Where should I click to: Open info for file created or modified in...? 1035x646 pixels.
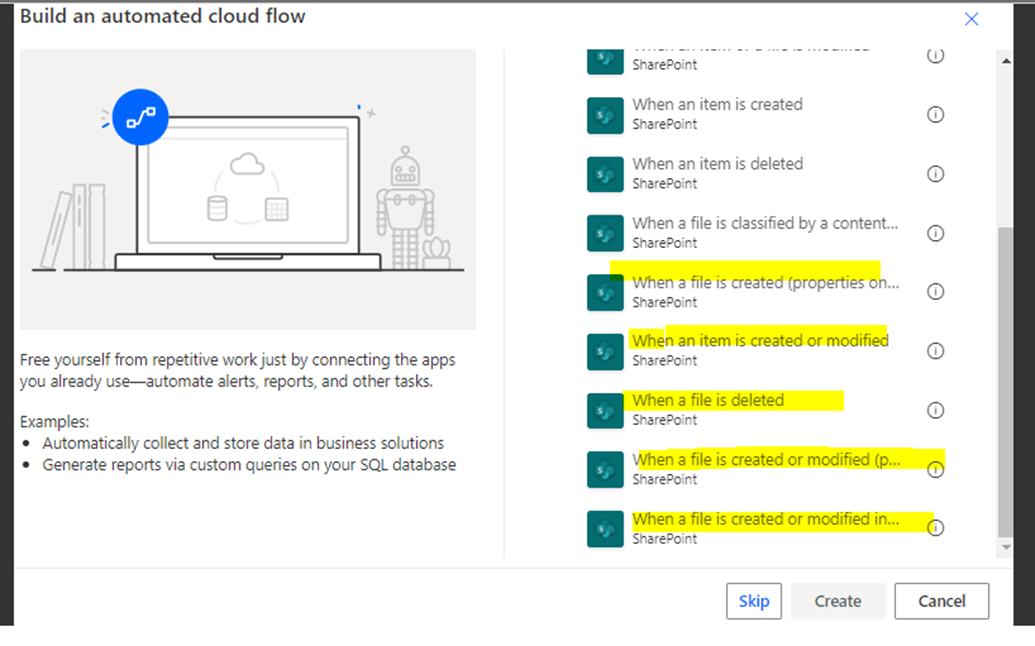[935, 528]
